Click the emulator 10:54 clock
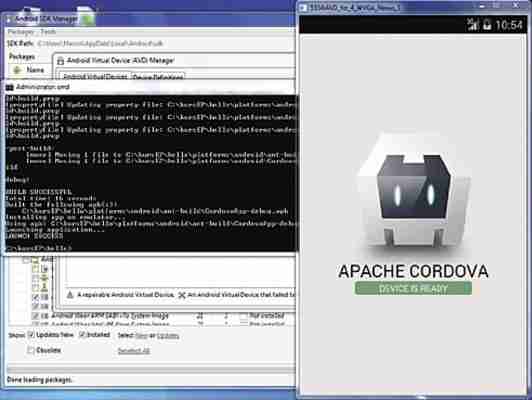 click(509, 25)
